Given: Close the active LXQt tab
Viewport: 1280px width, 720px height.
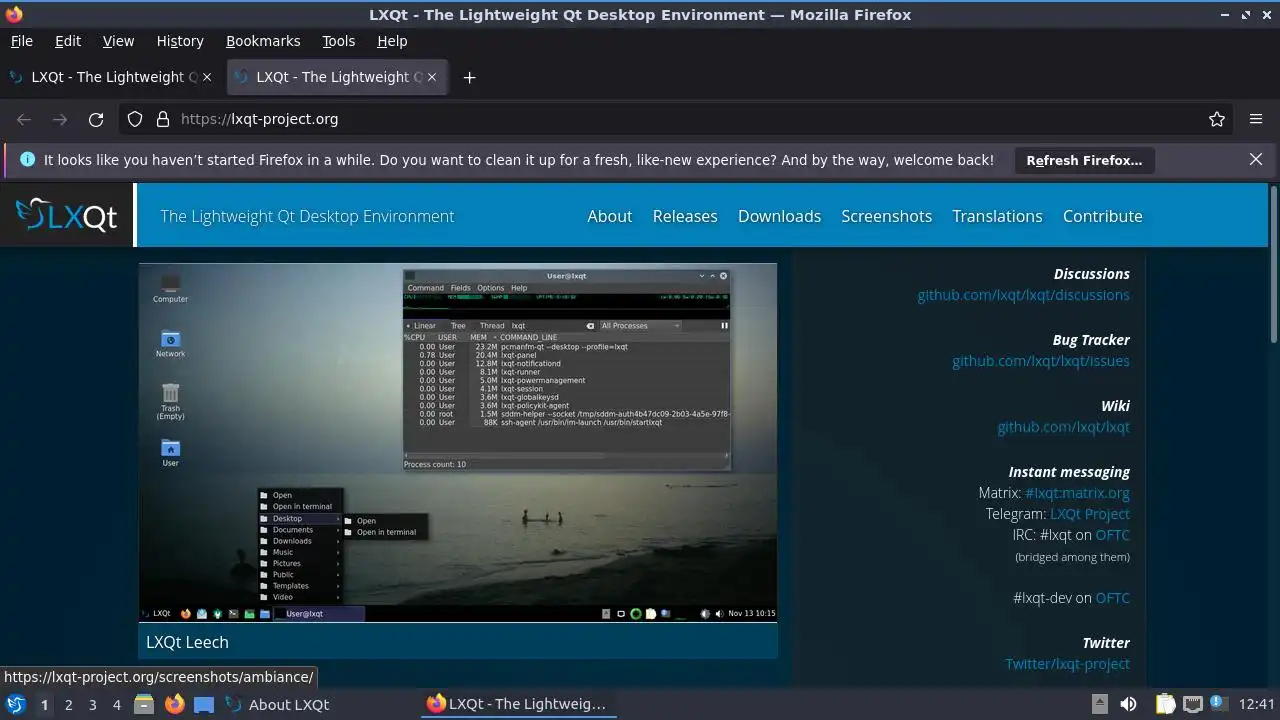Looking at the screenshot, I should click(433, 77).
